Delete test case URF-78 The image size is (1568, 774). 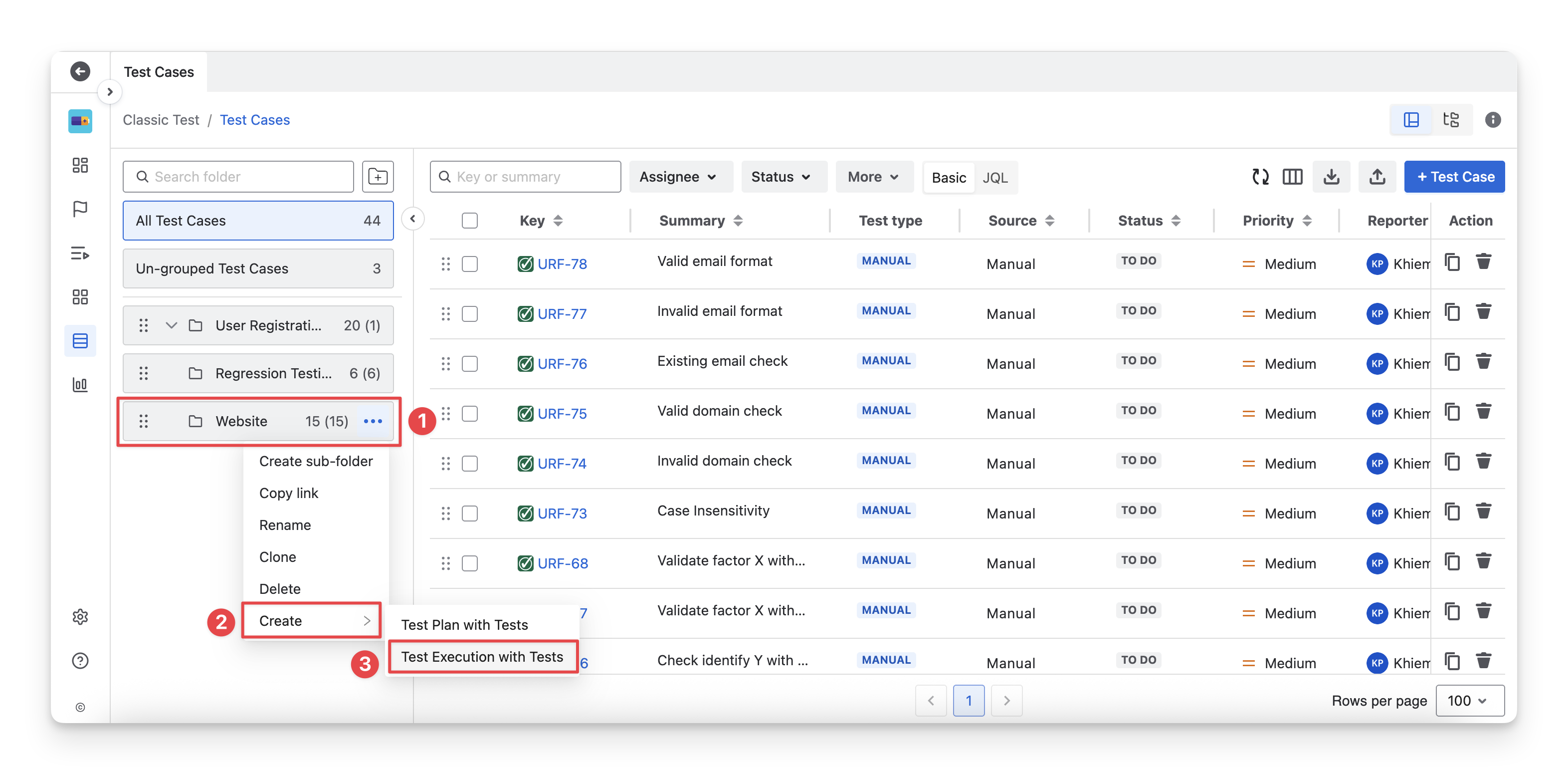tap(1483, 262)
